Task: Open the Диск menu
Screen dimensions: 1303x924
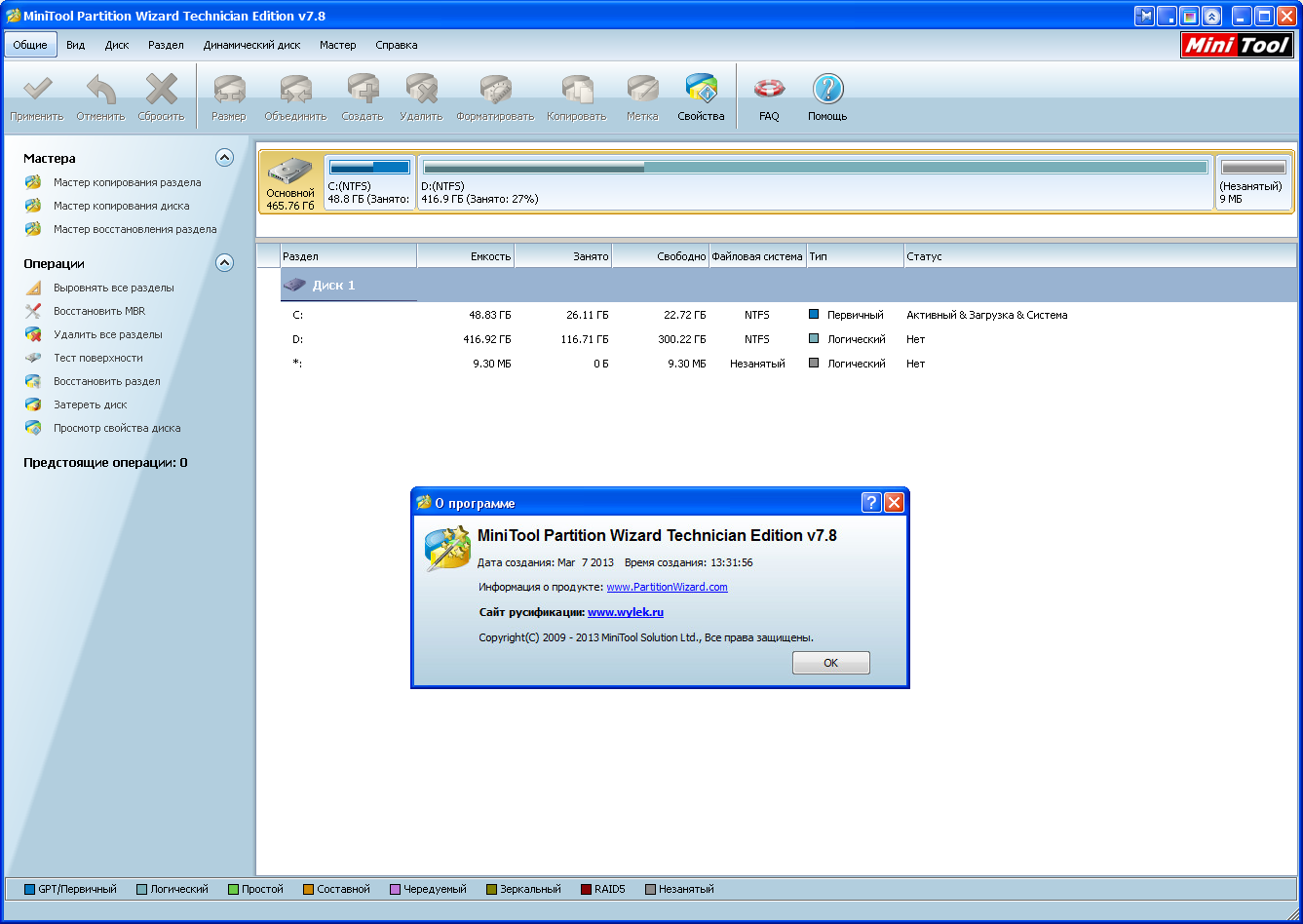Action: 117,45
